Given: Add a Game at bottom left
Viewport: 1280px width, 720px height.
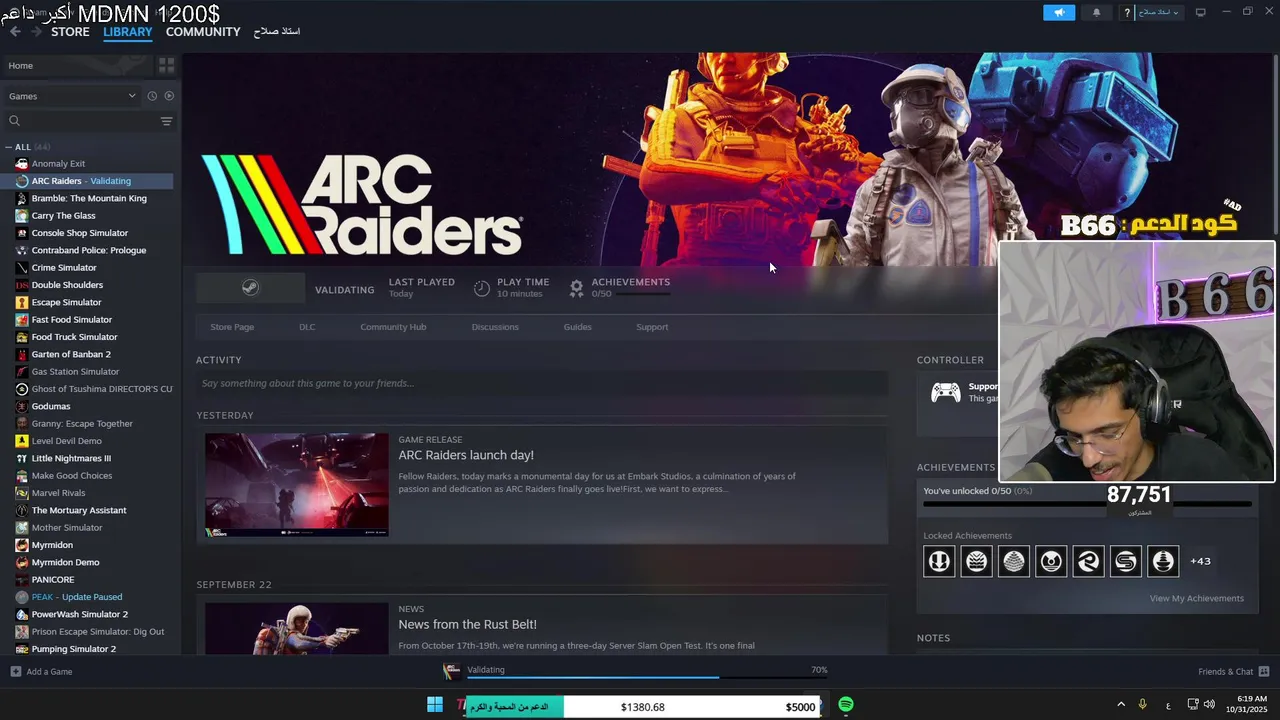Looking at the screenshot, I should 41,672.
